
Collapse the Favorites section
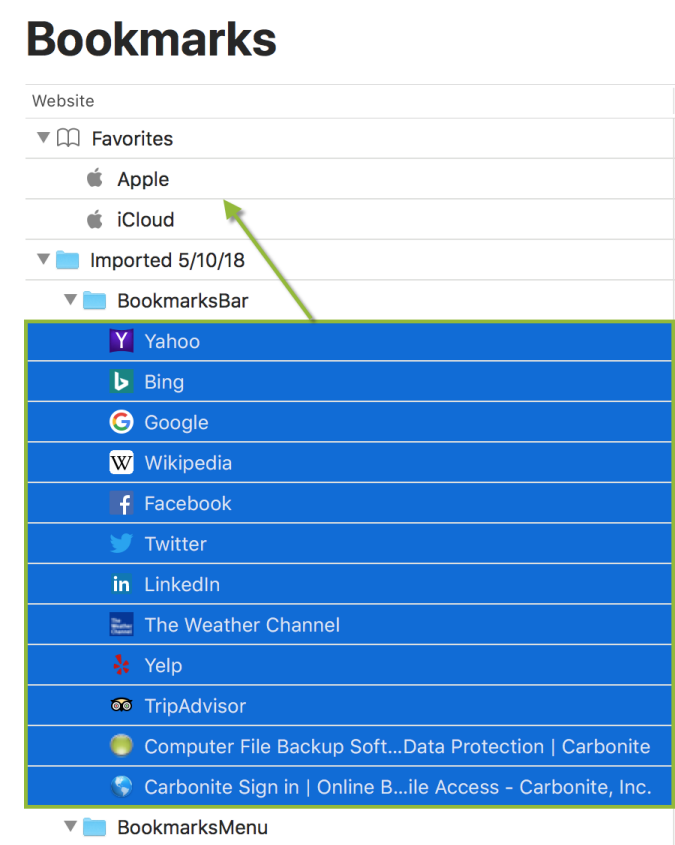tap(43, 138)
